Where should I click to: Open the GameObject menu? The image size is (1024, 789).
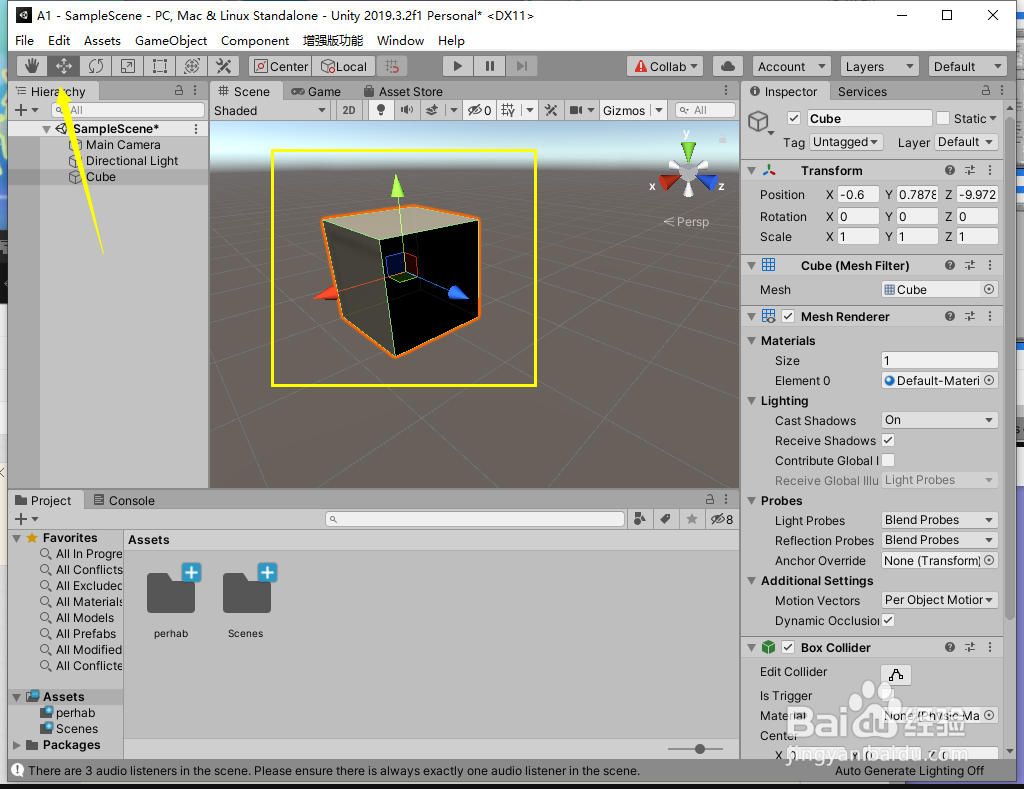coord(170,40)
